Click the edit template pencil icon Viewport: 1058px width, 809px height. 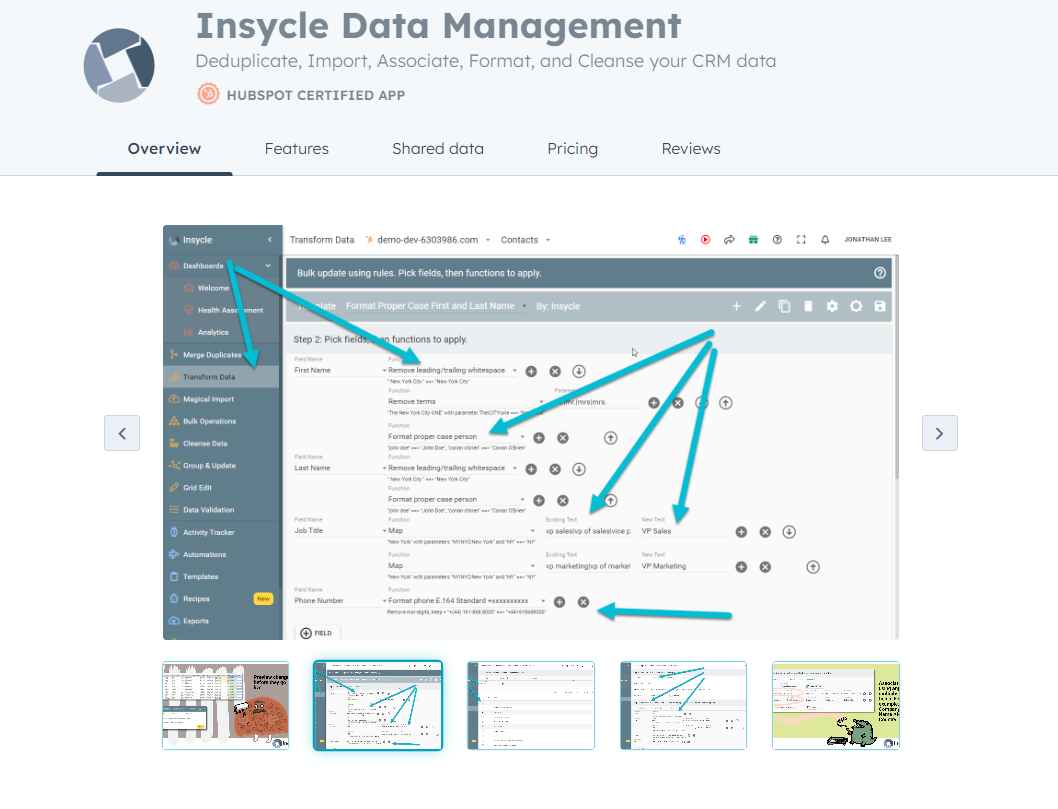(x=760, y=306)
